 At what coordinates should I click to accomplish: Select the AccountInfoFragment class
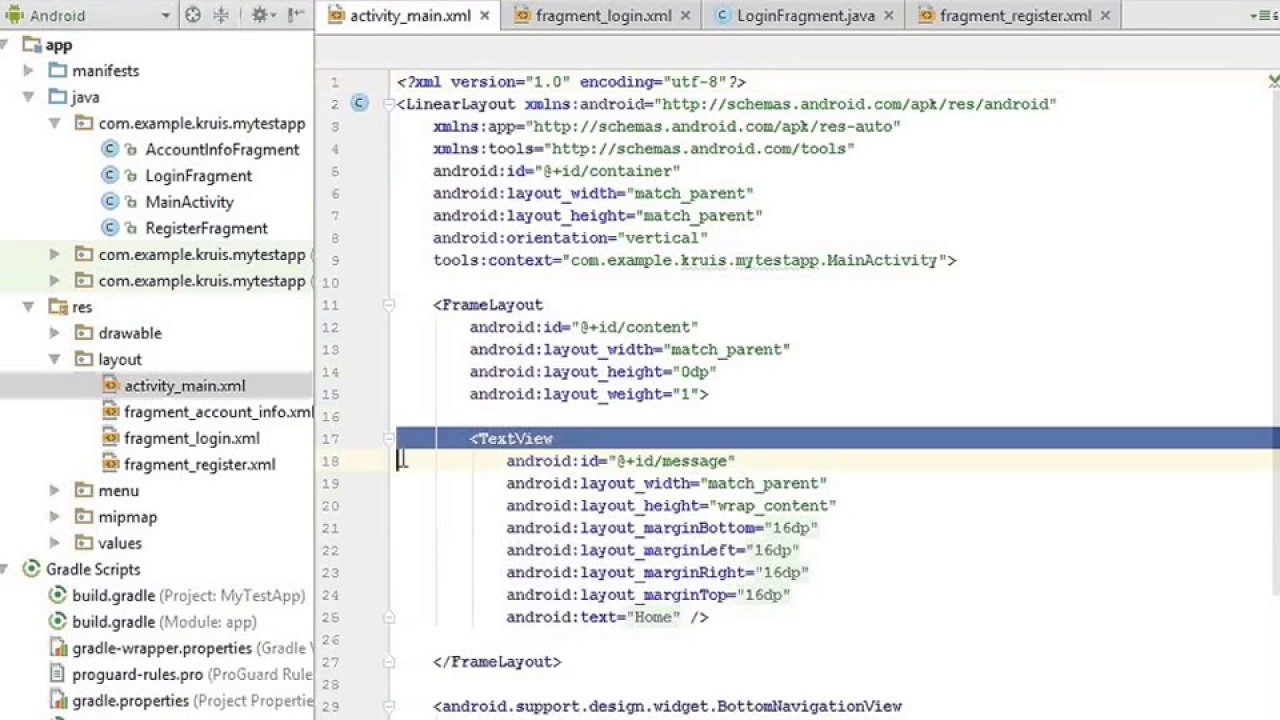tap(222, 150)
